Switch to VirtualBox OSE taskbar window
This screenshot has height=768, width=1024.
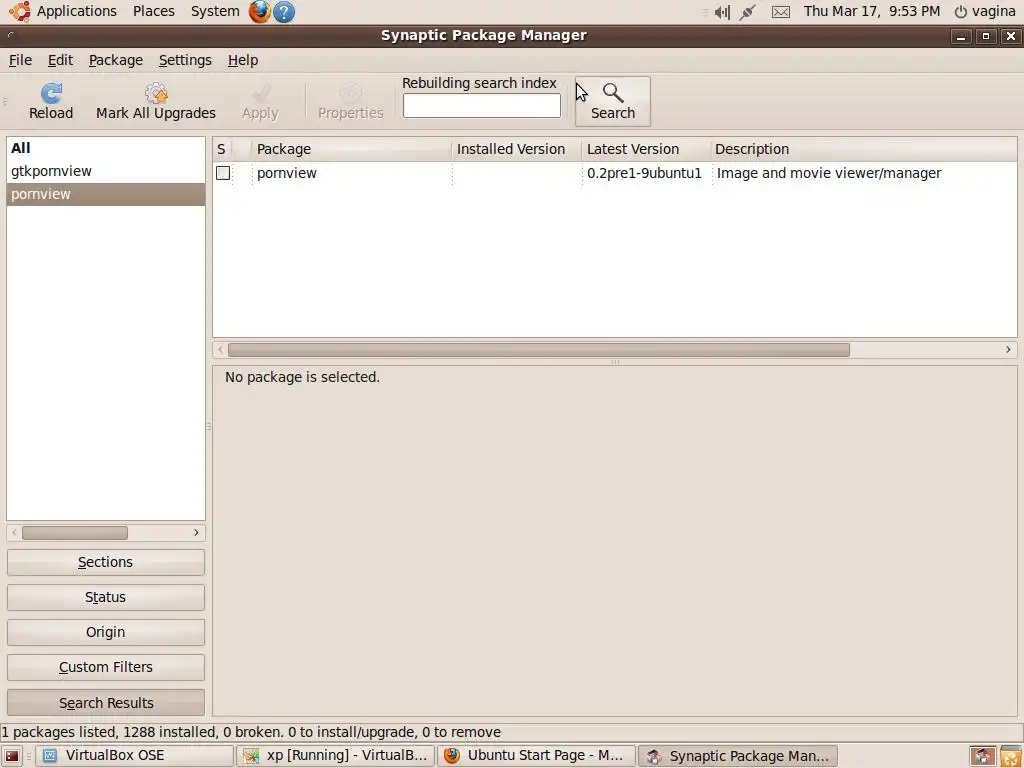tap(134, 756)
